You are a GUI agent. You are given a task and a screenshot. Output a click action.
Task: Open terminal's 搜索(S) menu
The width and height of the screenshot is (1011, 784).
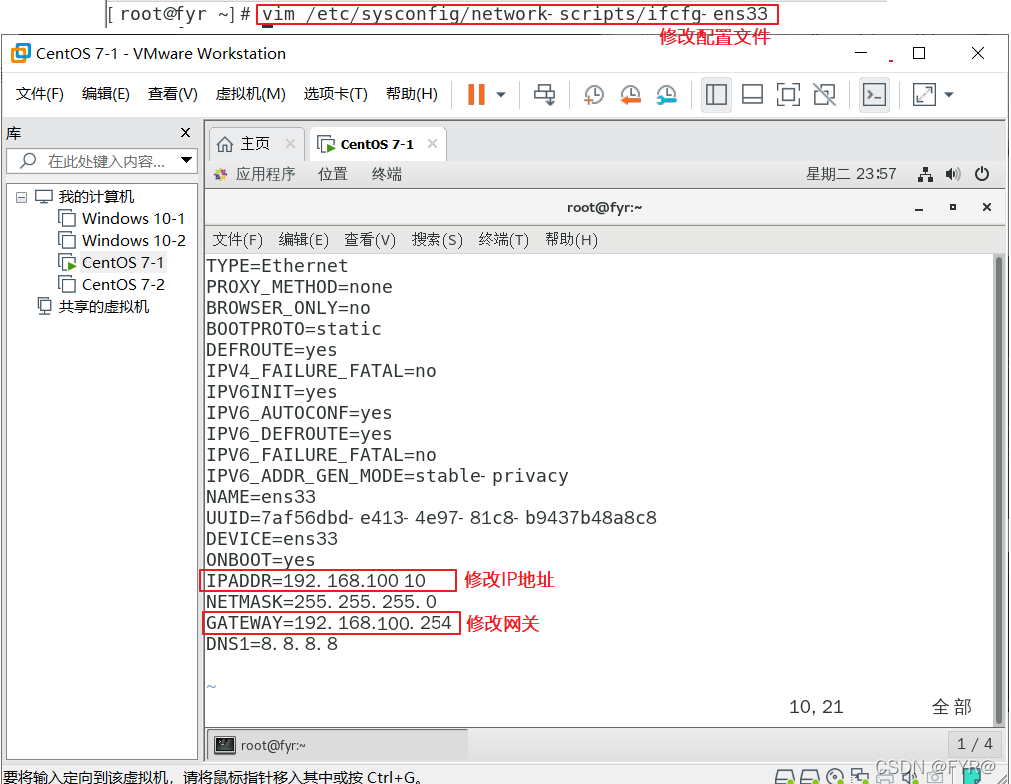(x=437, y=240)
